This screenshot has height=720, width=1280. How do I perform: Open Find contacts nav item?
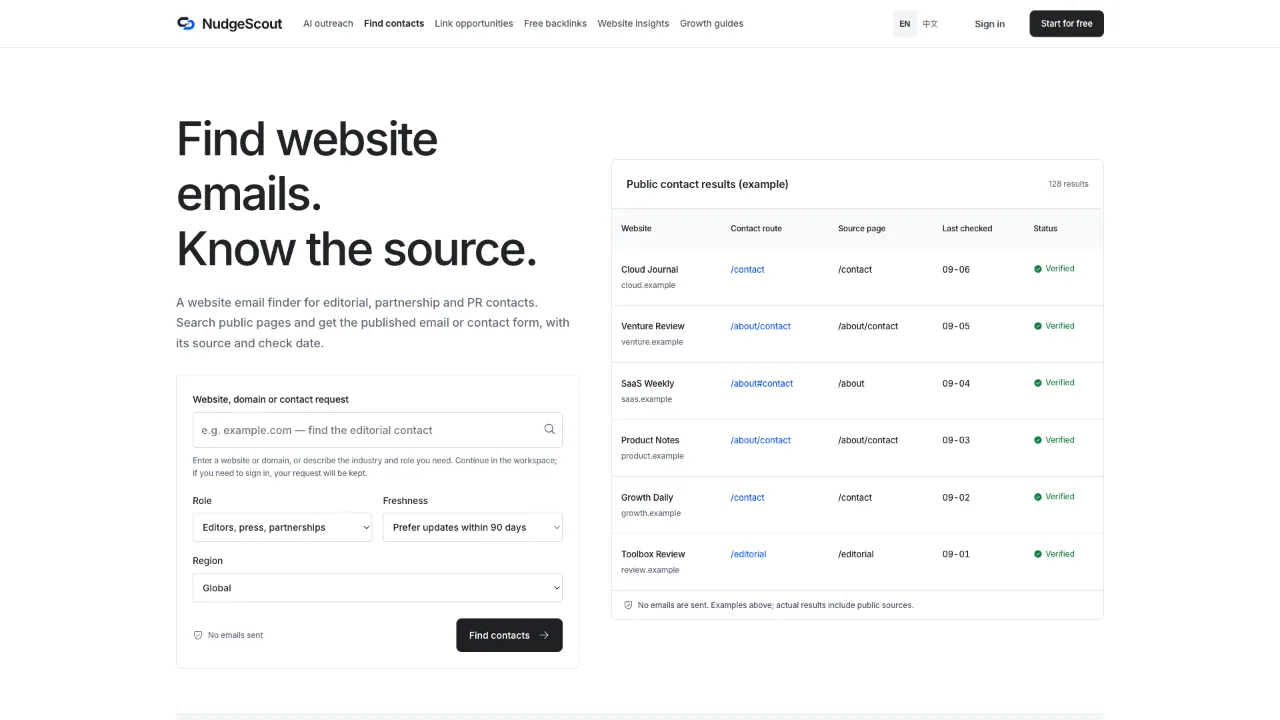(x=394, y=24)
